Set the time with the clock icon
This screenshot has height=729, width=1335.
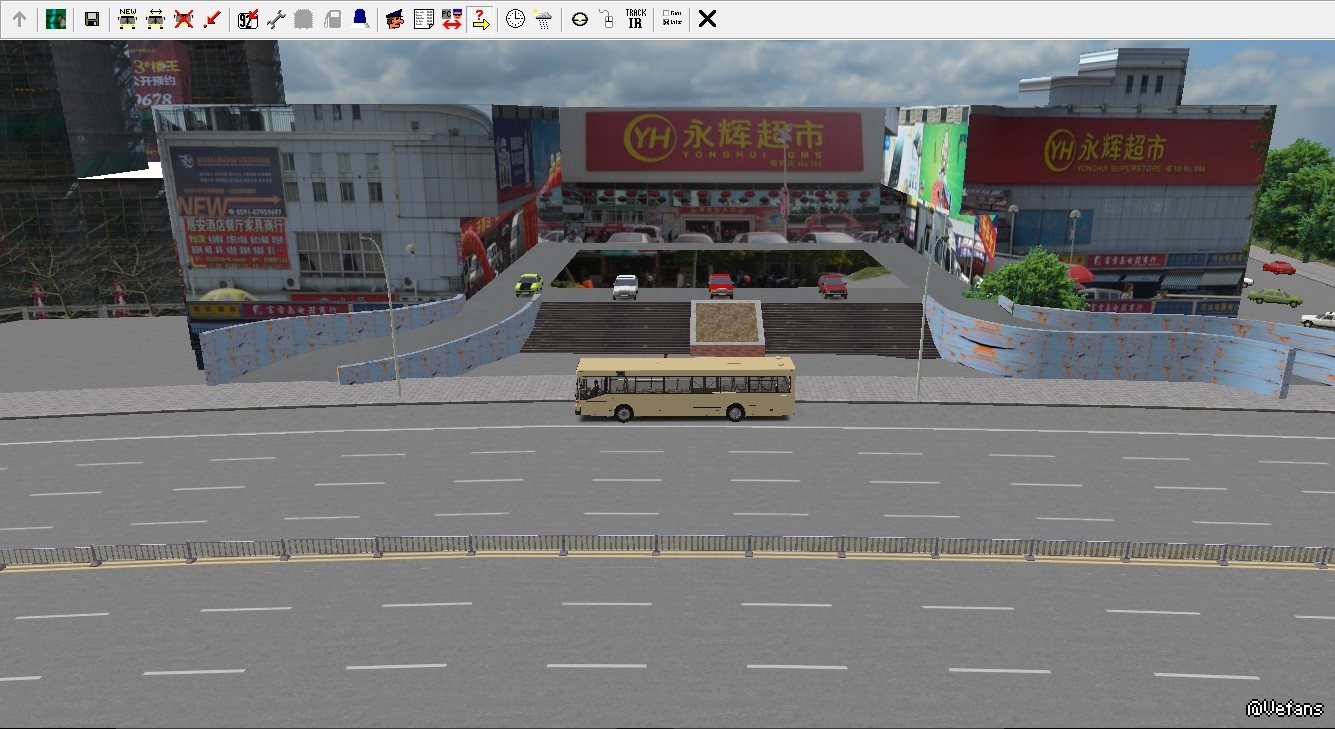pos(515,19)
